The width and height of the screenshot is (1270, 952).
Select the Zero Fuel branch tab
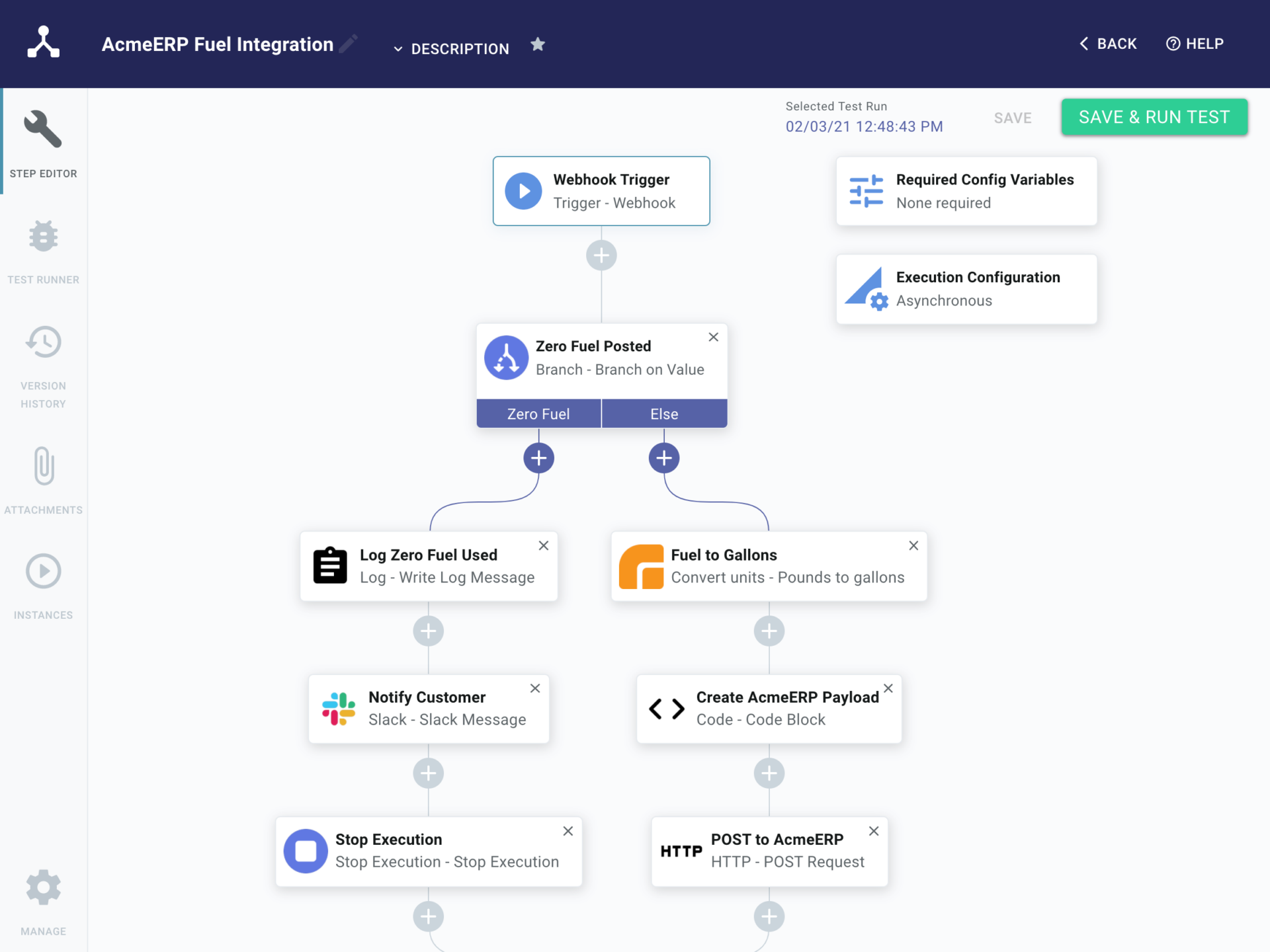538,414
